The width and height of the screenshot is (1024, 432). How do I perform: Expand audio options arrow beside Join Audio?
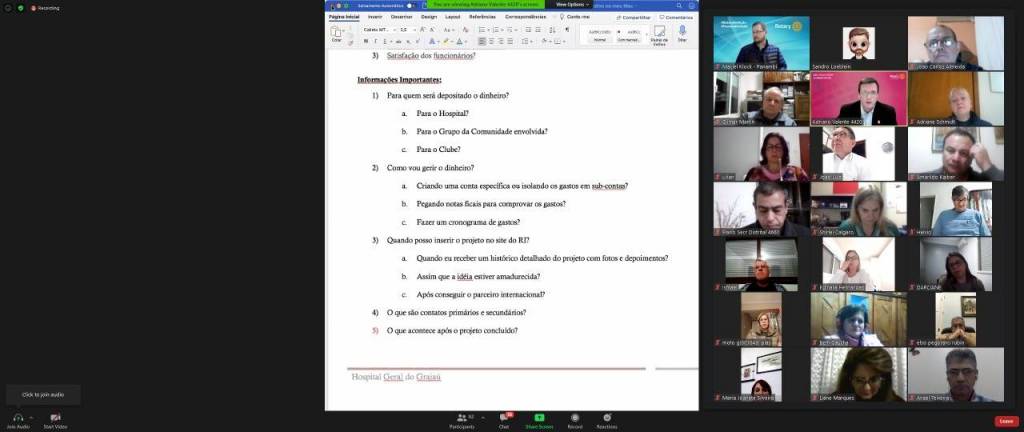click(29, 417)
